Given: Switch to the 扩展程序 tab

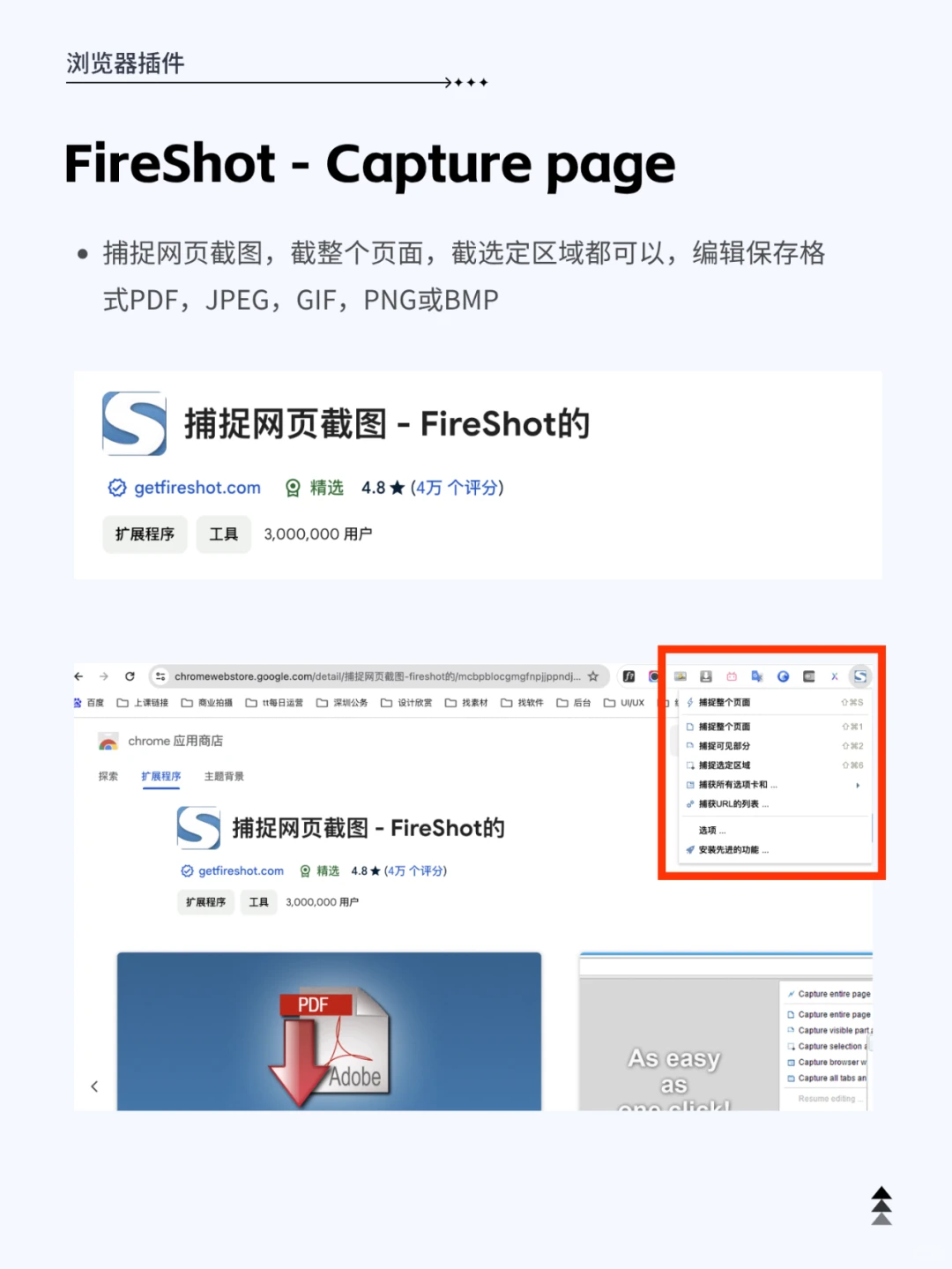Looking at the screenshot, I should click(160, 776).
